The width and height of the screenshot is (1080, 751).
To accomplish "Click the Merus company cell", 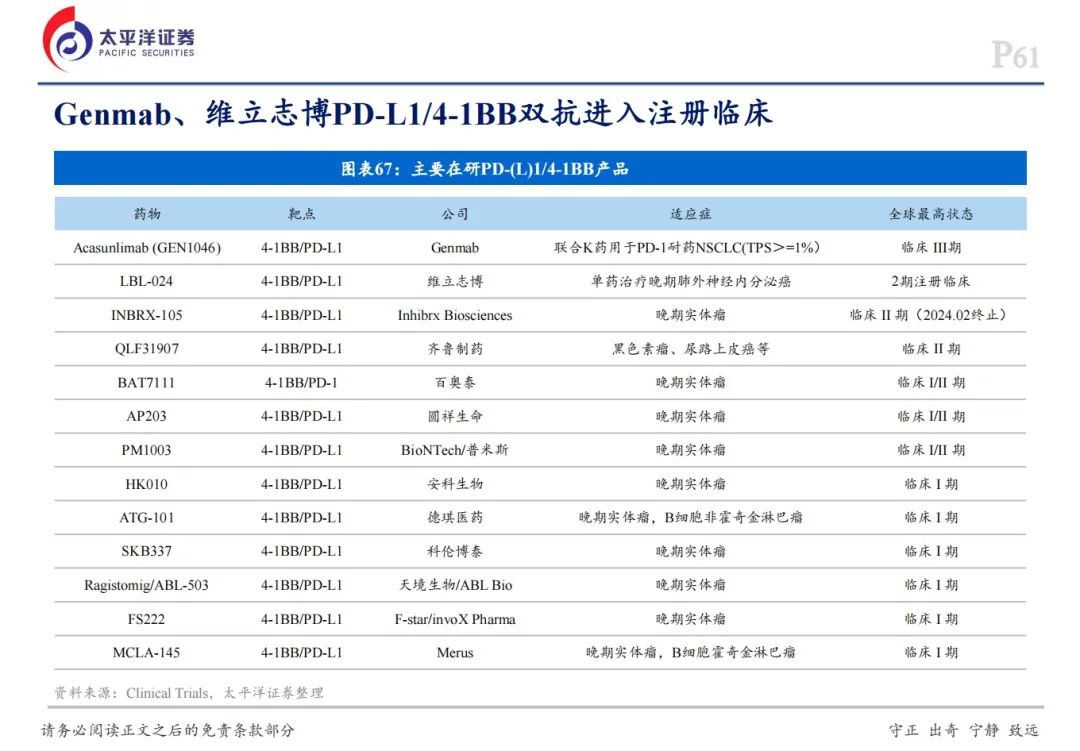I will point(455,652).
